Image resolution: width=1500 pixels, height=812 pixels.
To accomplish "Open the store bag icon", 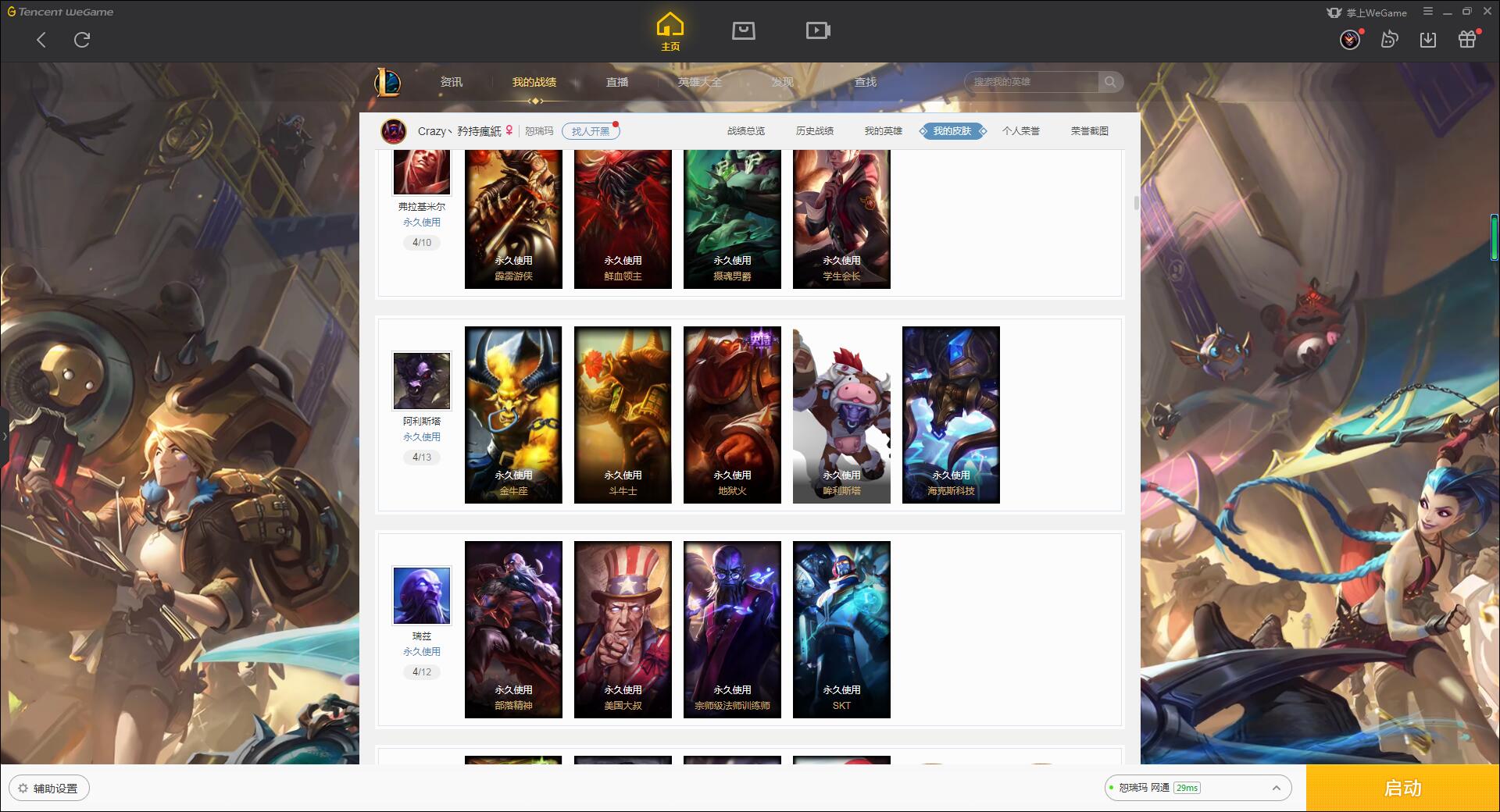I will 743,30.
